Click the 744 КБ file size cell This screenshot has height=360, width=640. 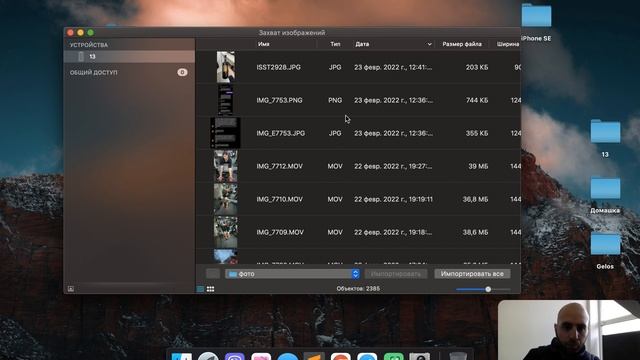pyautogui.click(x=477, y=100)
